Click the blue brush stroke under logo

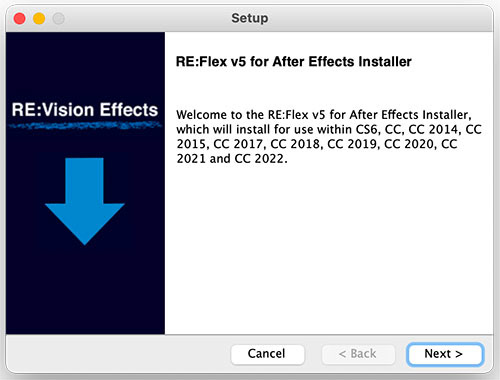click(x=85, y=126)
